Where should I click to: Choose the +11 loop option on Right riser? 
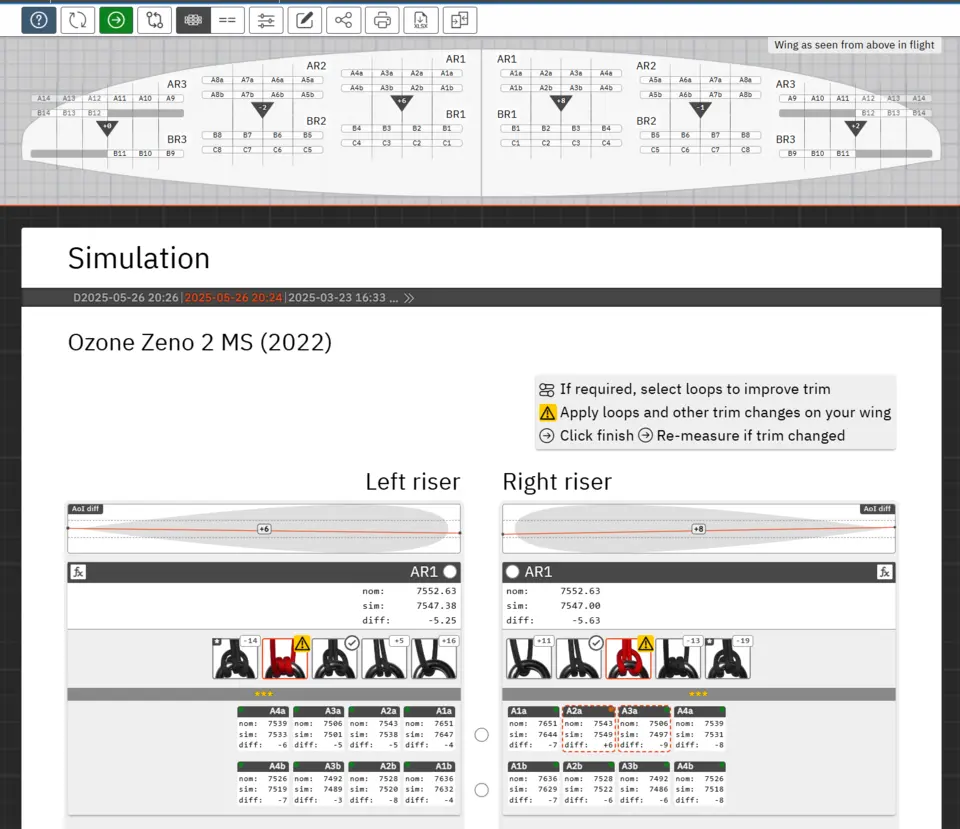(529, 658)
